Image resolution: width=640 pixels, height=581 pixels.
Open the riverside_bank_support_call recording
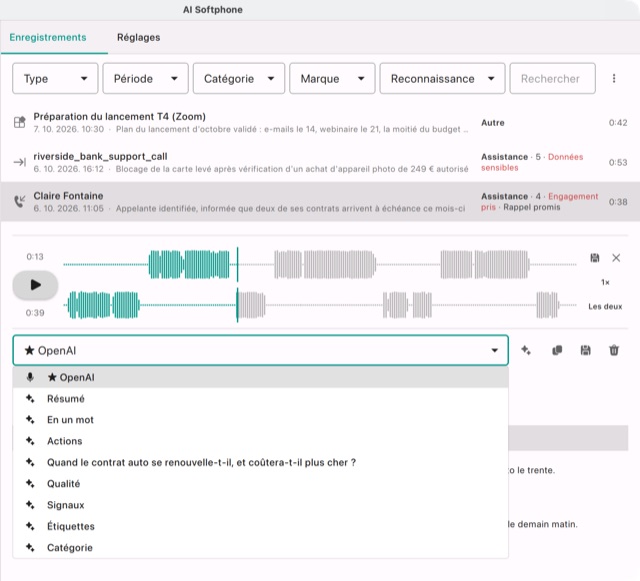coord(320,162)
